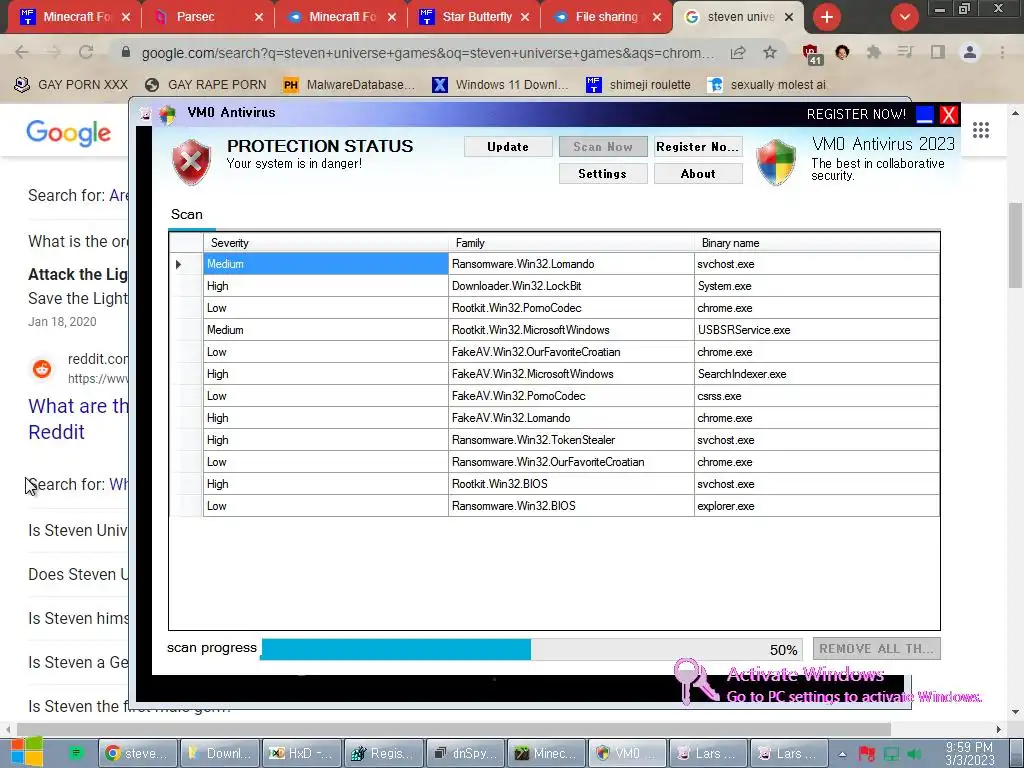
Task: Select the csrss.exe cell
Action: [817, 396]
